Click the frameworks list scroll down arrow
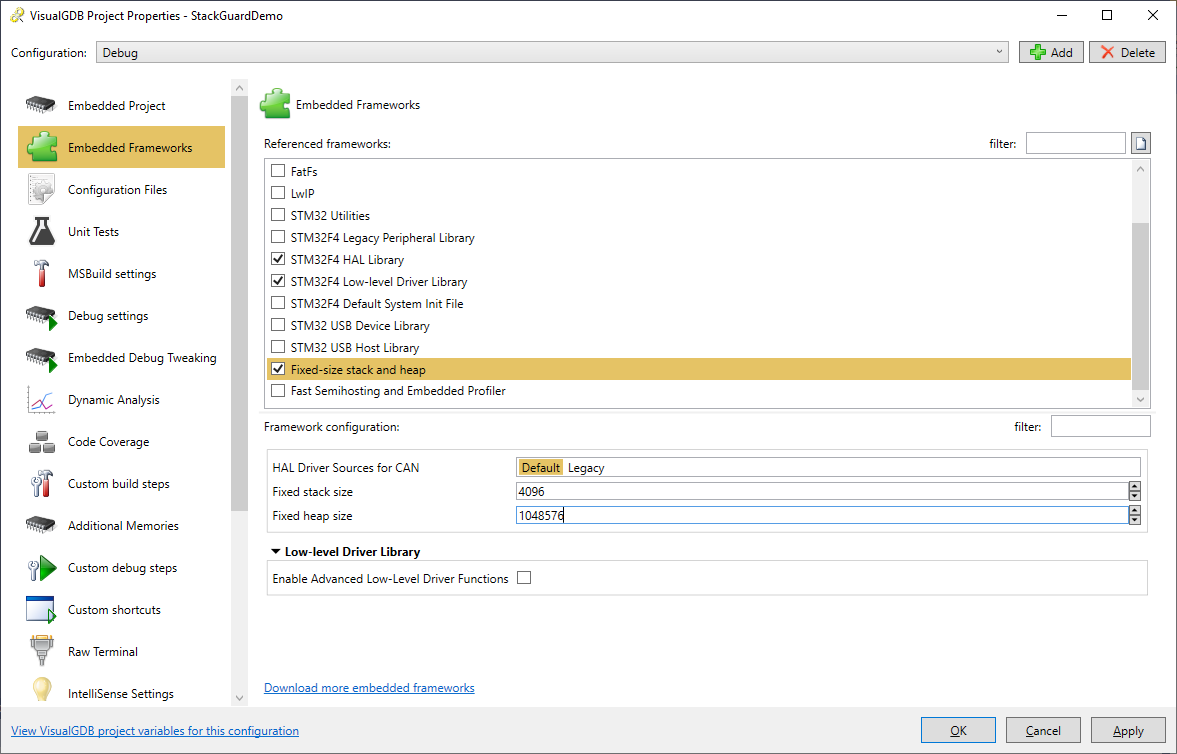1177x754 pixels. pyautogui.click(x=1140, y=400)
